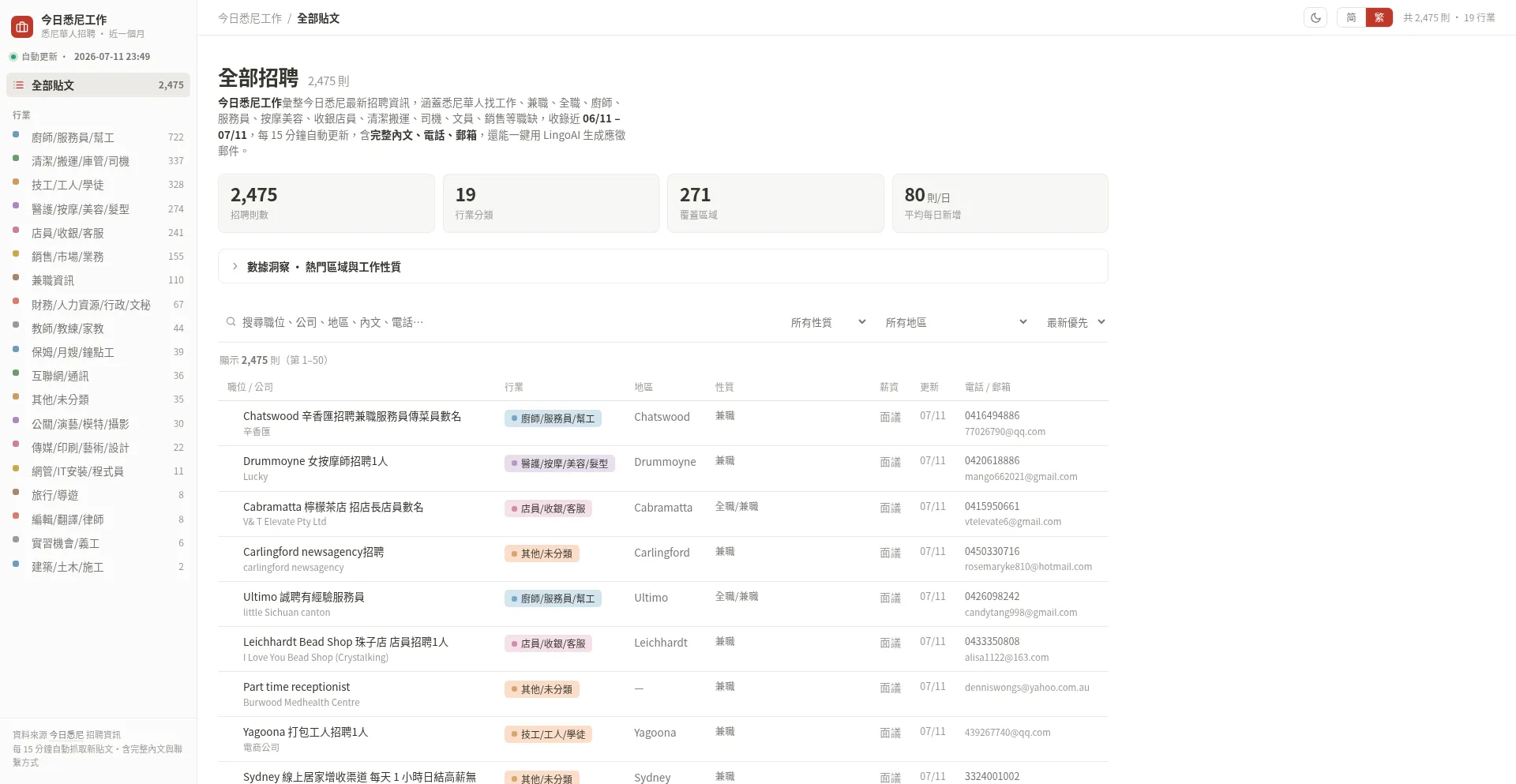Click the 271 覆蓋區域 stat card
Image resolution: width=1516 pixels, height=784 pixels.
coord(775,203)
